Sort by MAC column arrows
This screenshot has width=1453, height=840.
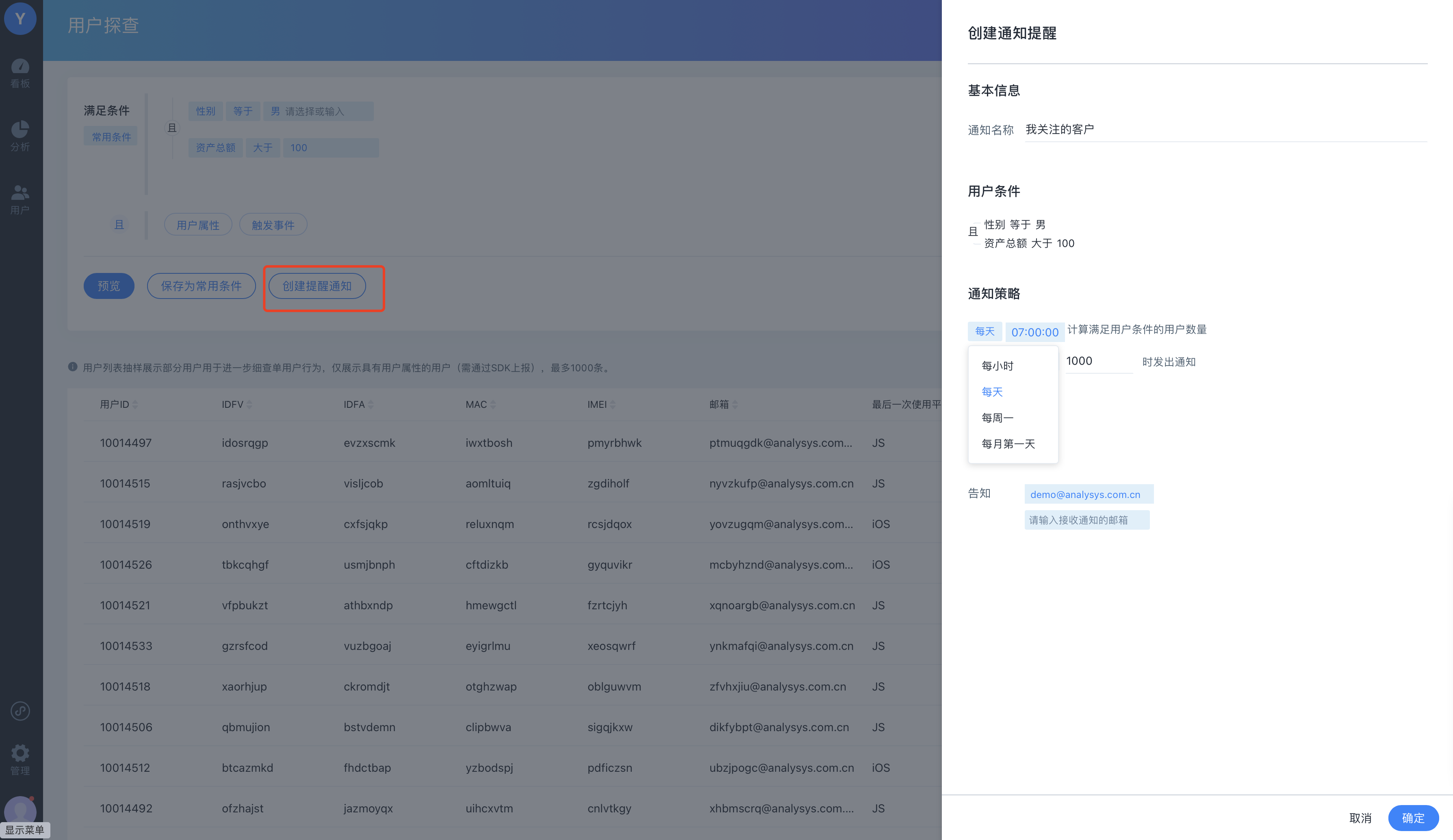tap(493, 405)
